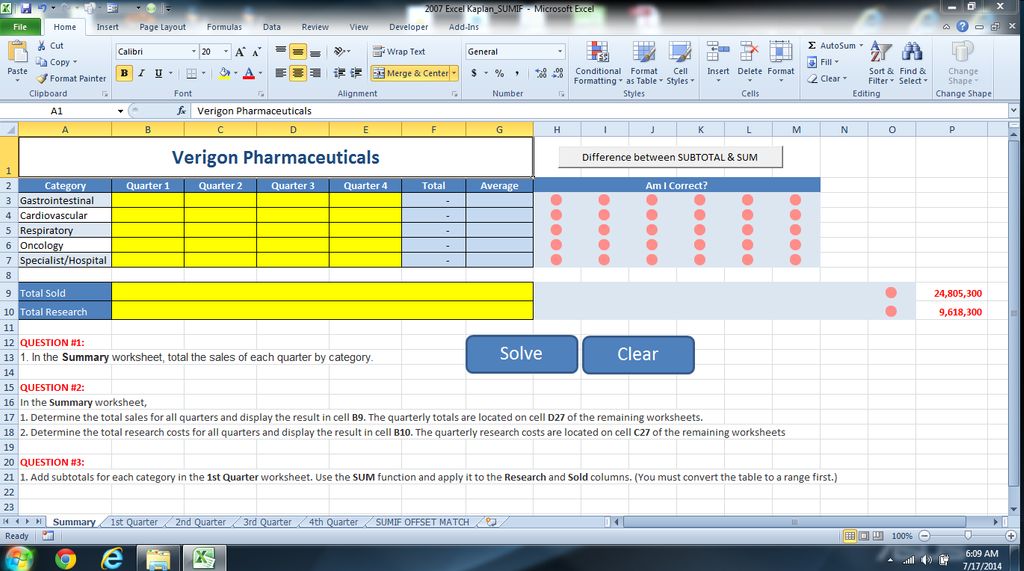This screenshot has width=1024, height=571.
Task: Switch to the Formulas ribbon tab
Action: 224,27
